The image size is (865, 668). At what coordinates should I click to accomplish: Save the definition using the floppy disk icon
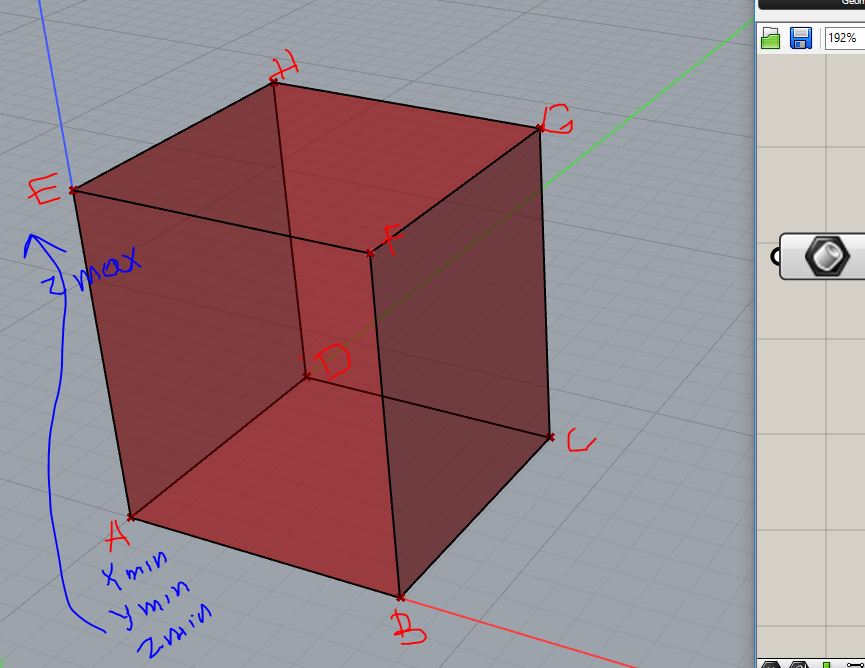(800, 38)
